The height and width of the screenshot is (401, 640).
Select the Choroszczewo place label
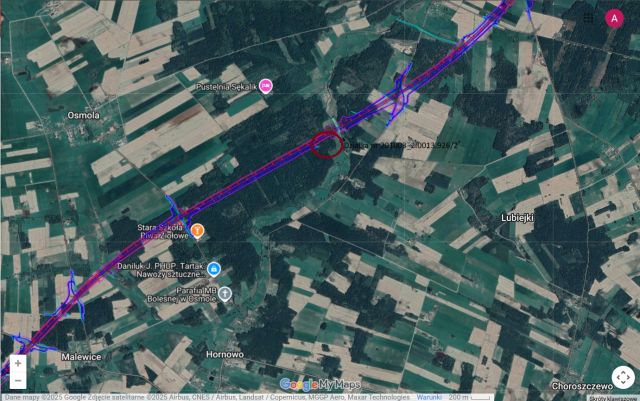click(x=582, y=386)
